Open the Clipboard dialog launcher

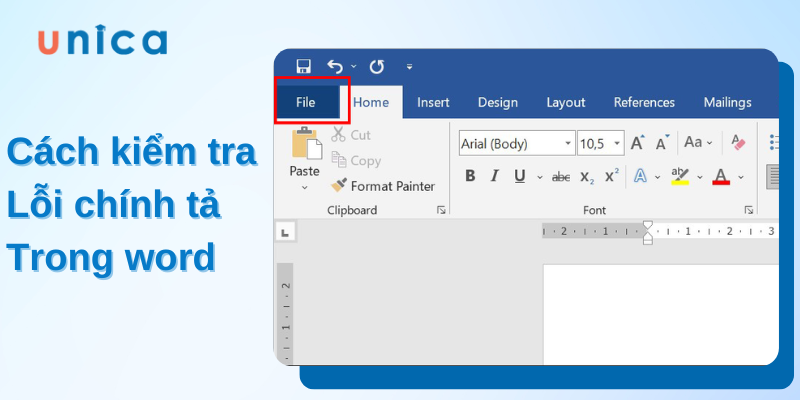(x=441, y=210)
